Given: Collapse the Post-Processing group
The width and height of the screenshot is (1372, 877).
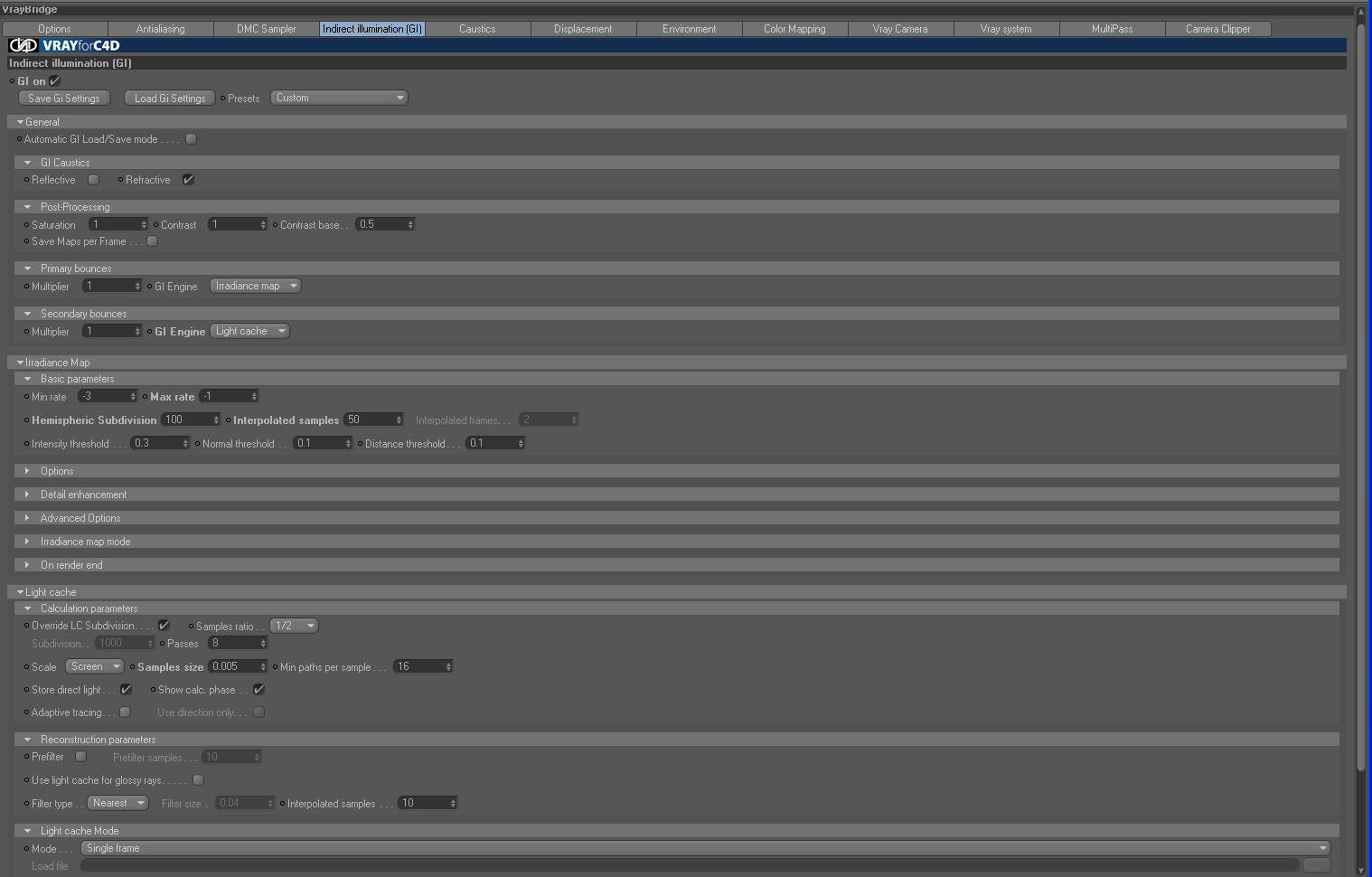Looking at the screenshot, I should pos(28,207).
